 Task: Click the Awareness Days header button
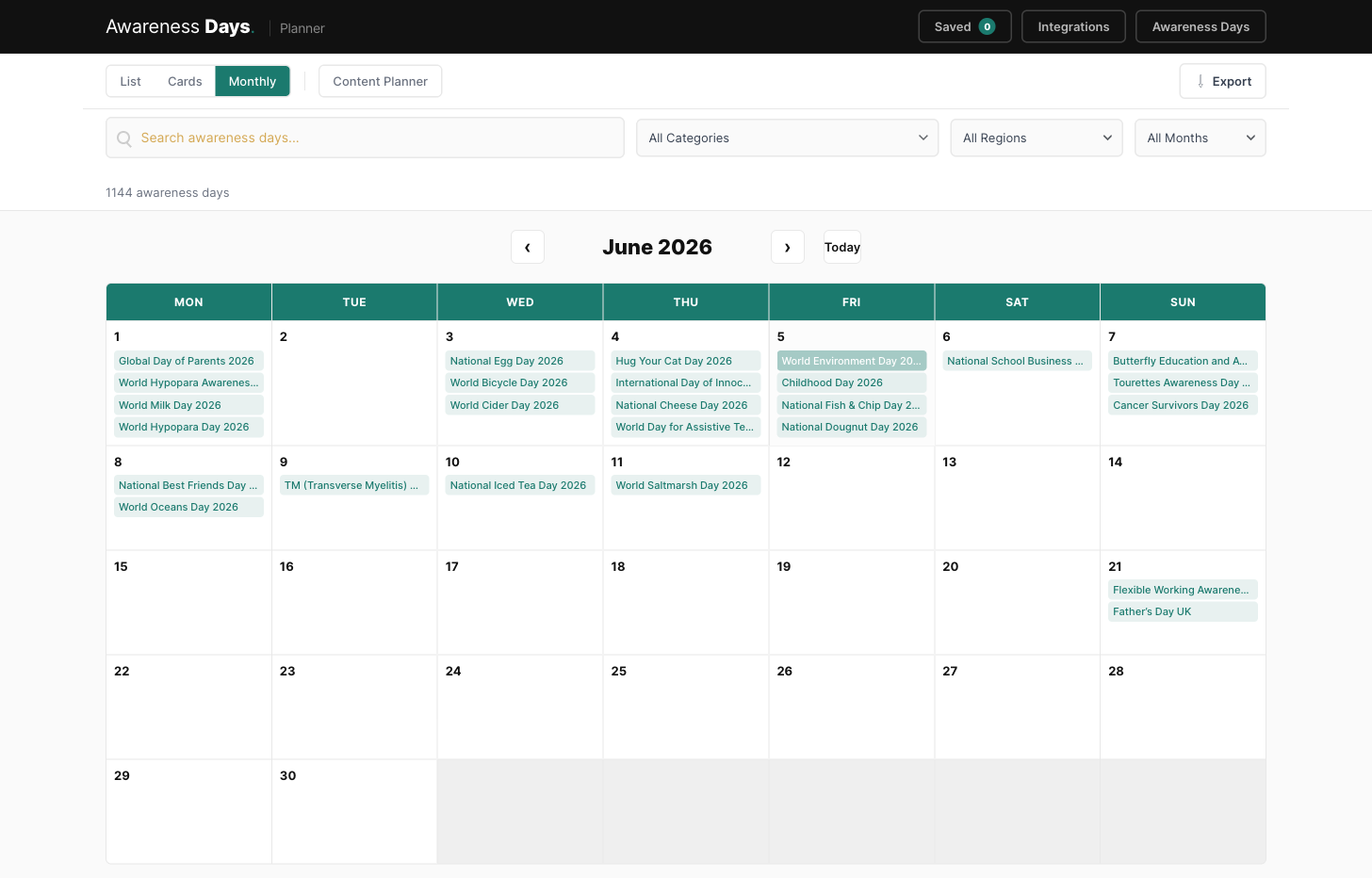pyautogui.click(x=1200, y=26)
